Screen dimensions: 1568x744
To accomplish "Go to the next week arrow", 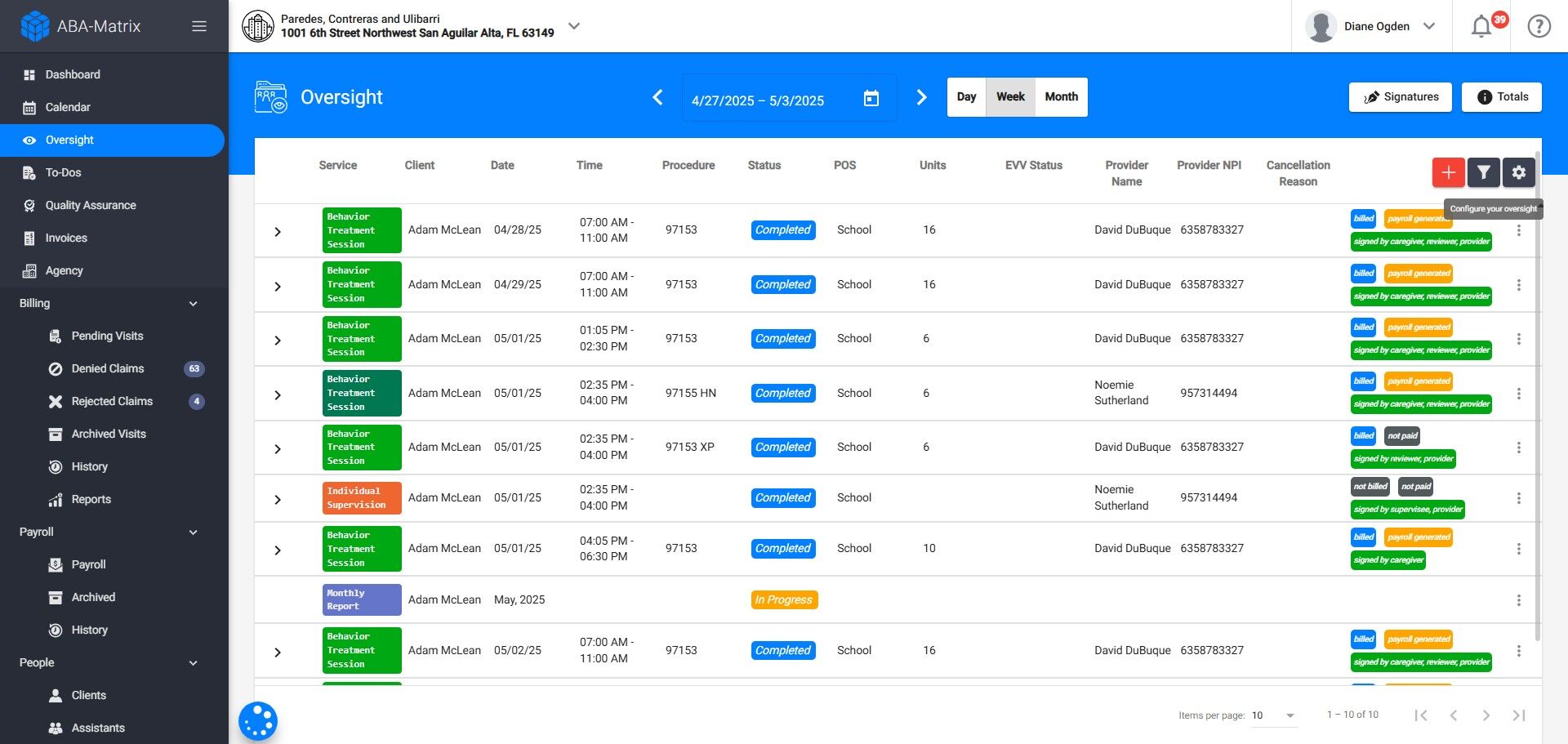I will (921, 98).
